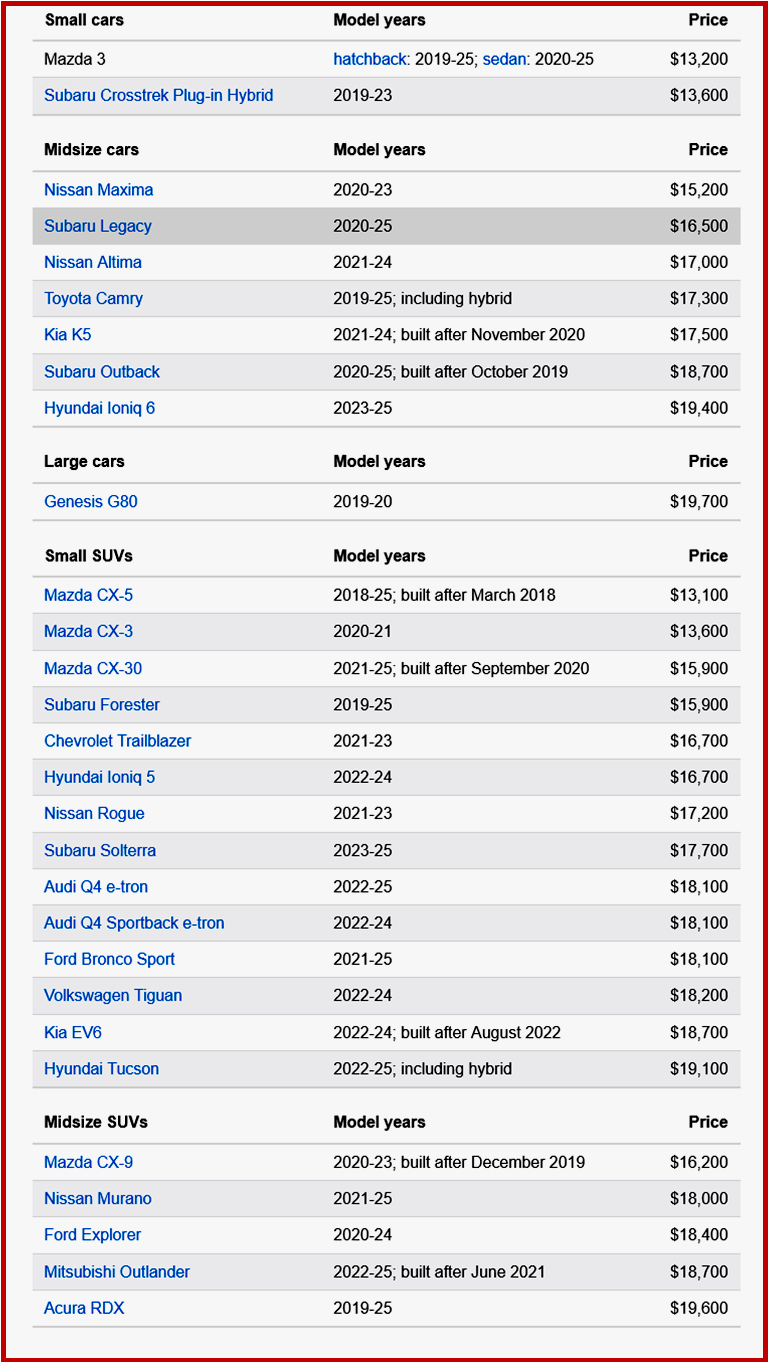769x1363 pixels.
Task: Follow the Hyundai Tucson link
Action: [101, 1069]
